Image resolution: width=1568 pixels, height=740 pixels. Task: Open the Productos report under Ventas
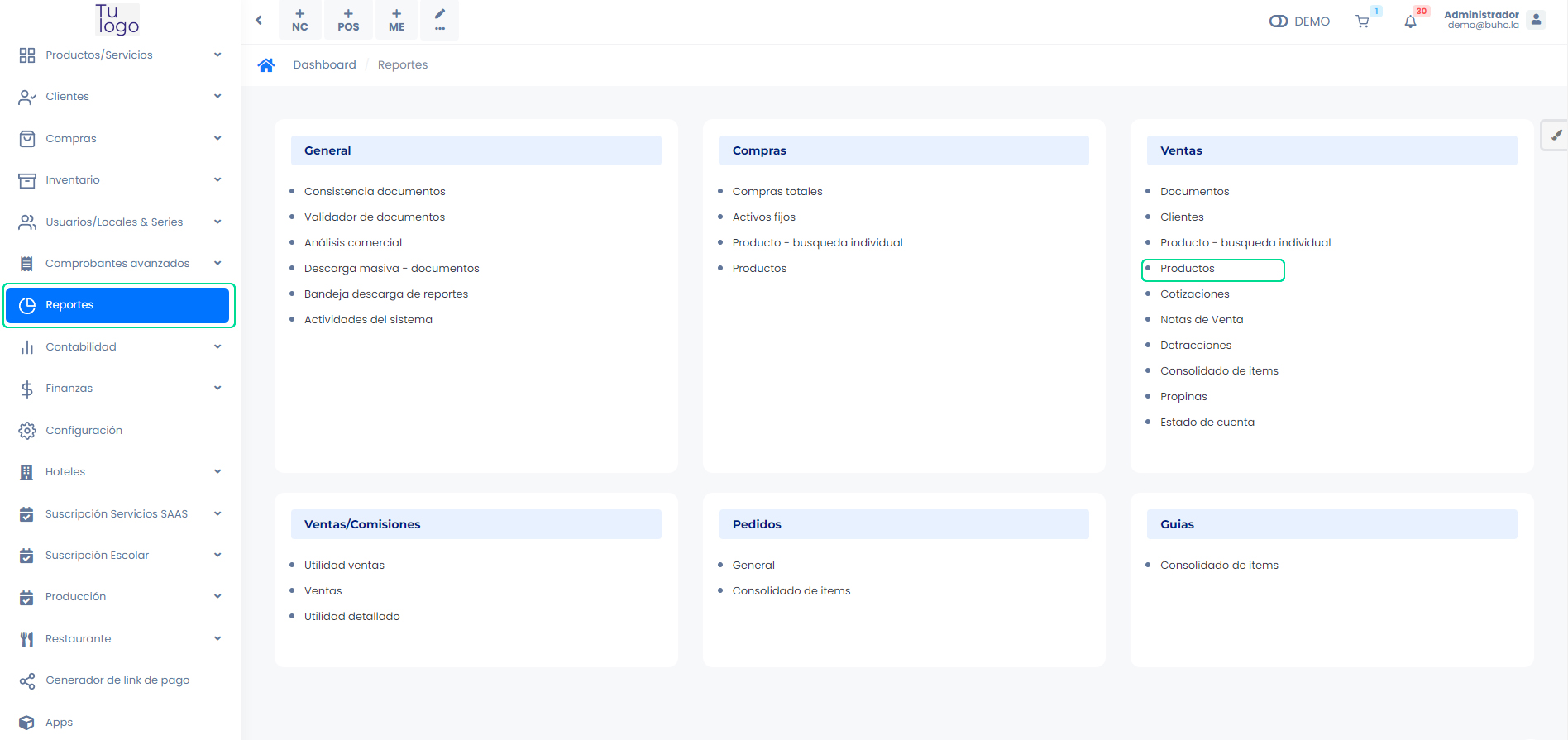(1188, 269)
